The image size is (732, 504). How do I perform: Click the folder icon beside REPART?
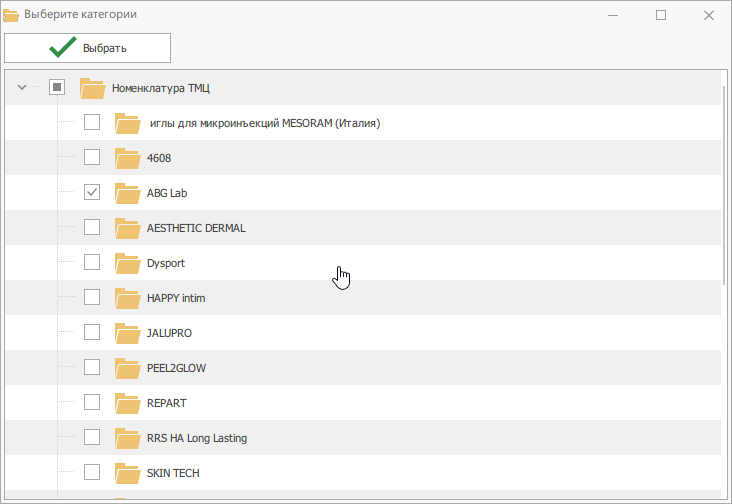[127, 403]
